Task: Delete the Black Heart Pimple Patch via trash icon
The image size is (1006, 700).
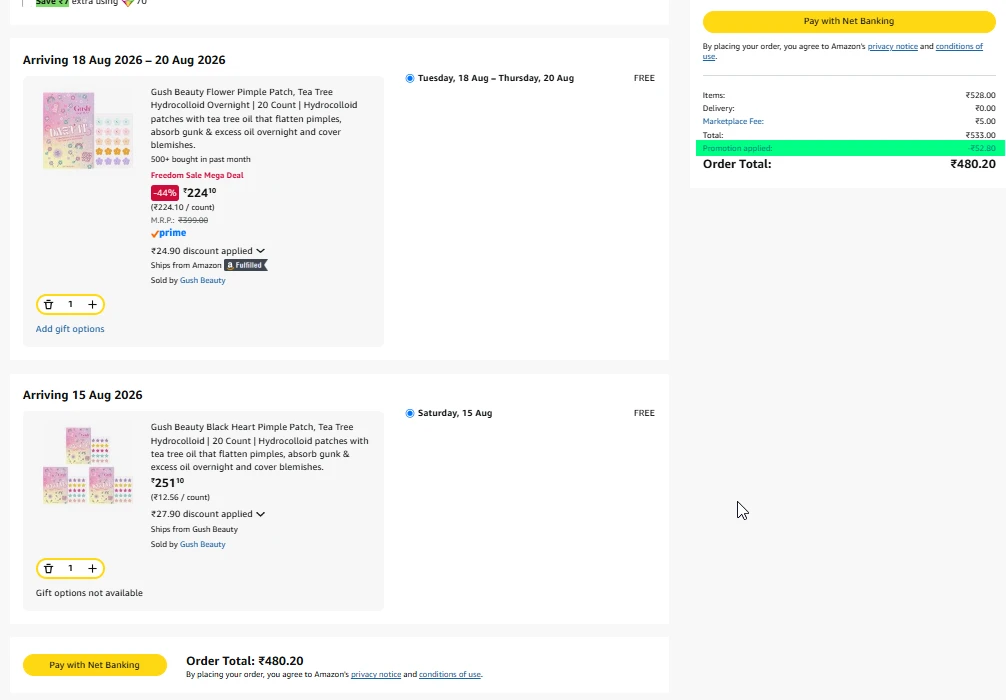Action: pyautogui.click(x=49, y=568)
